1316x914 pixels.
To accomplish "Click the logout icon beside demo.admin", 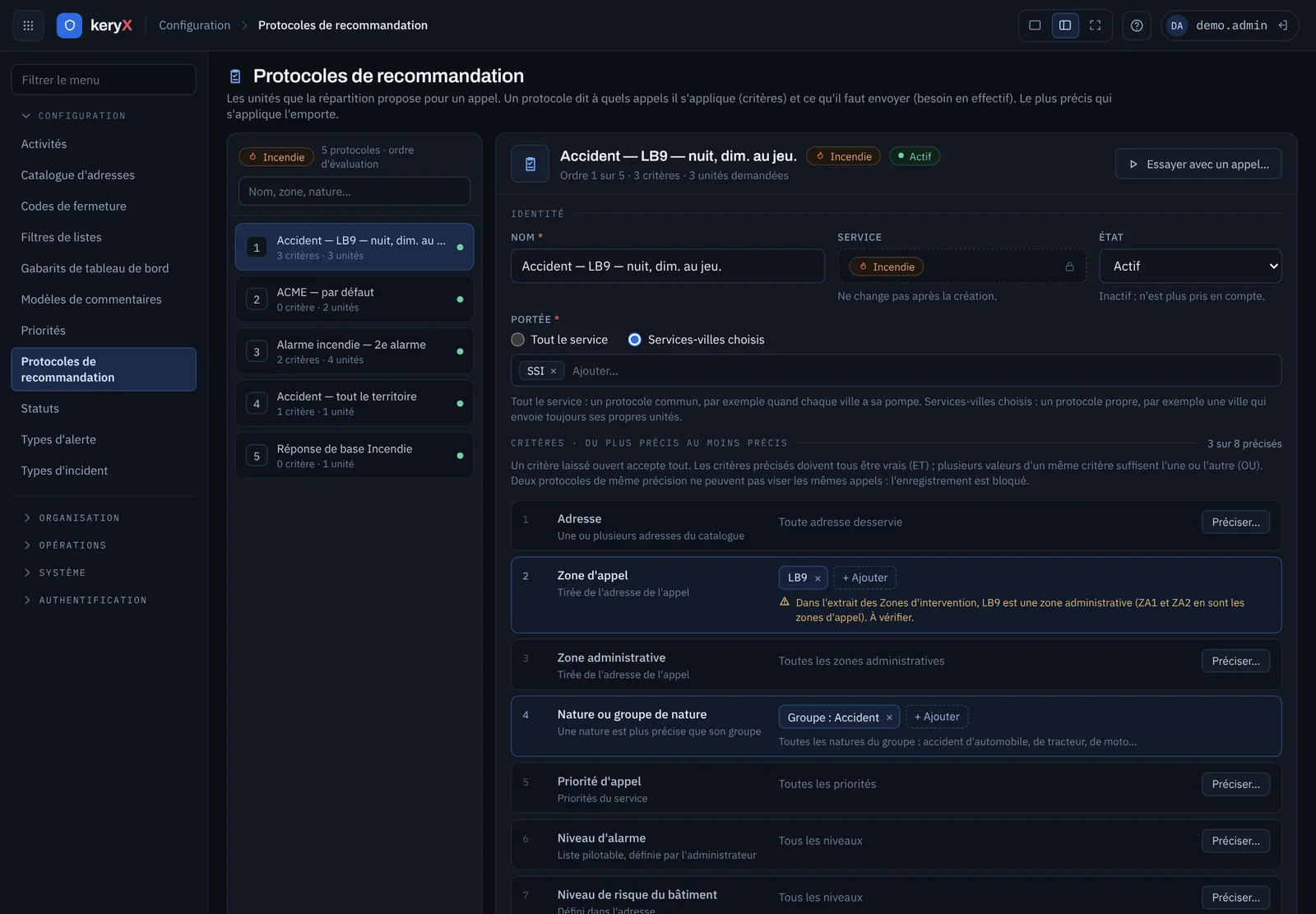I will [x=1282, y=26].
